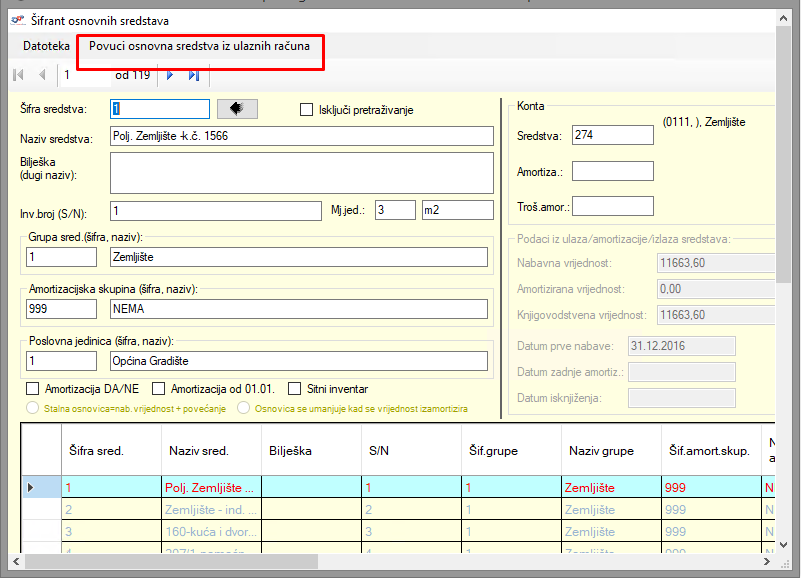The width and height of the screenshot is (801, 578).
Task: Check Amortizacija od 01.01. option
Action: tap(158, 388)
